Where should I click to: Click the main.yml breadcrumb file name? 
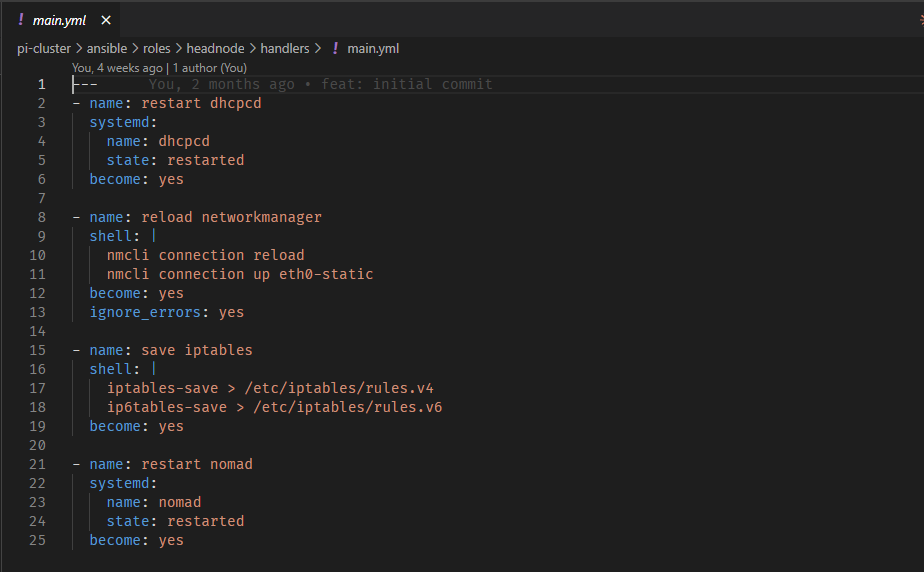click(373, 48)
